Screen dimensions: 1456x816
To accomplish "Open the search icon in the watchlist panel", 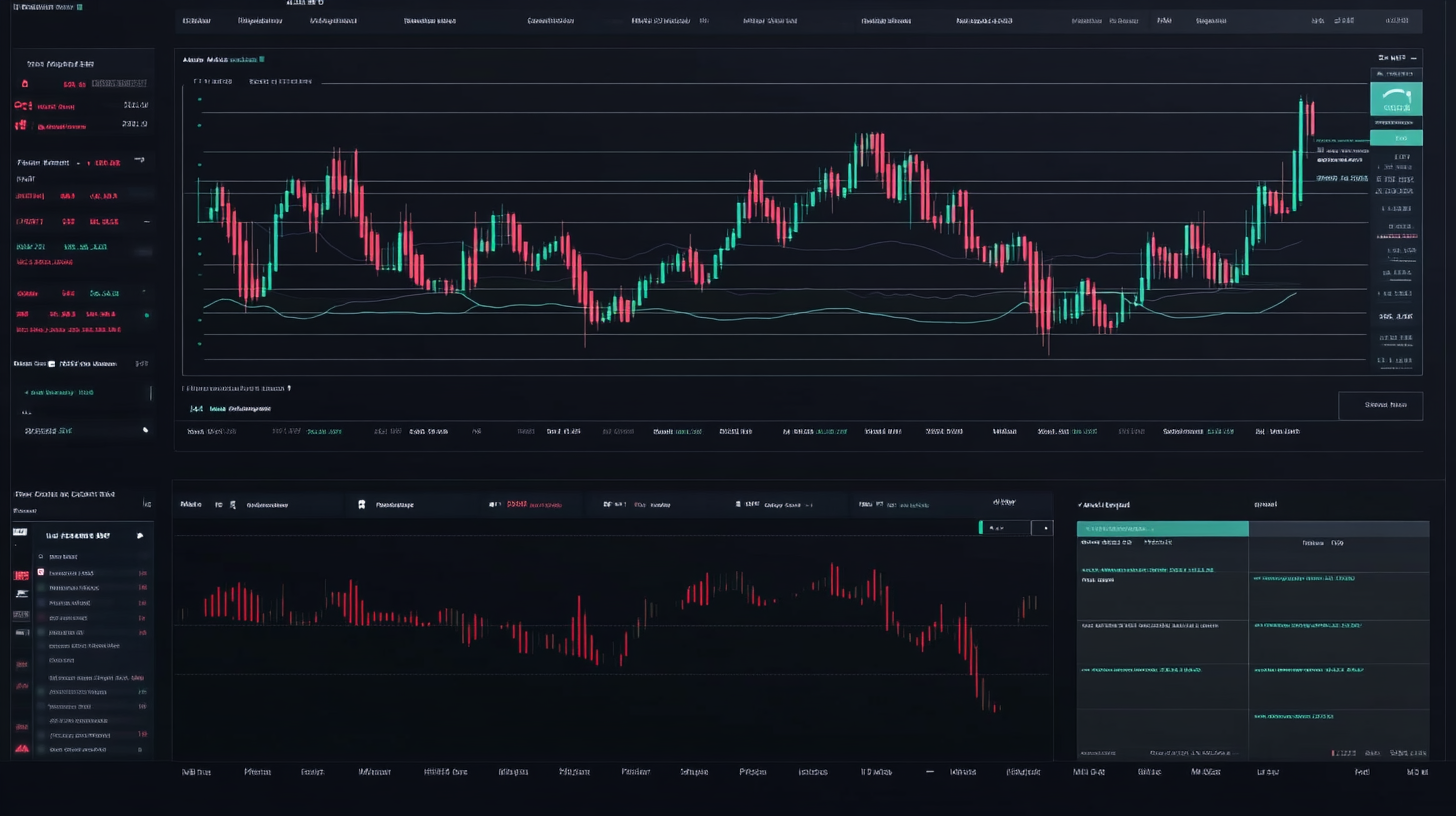I will (x=41, y=555).
